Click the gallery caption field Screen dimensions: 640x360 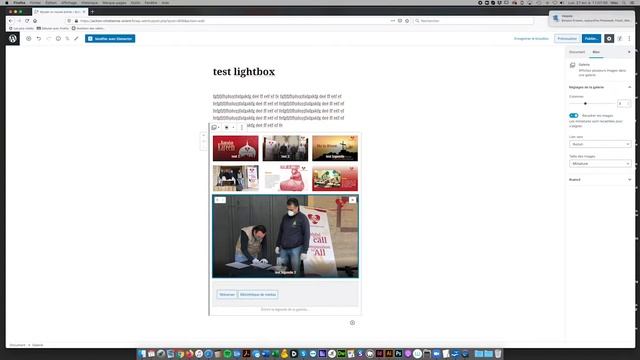(x=285, y=309)
